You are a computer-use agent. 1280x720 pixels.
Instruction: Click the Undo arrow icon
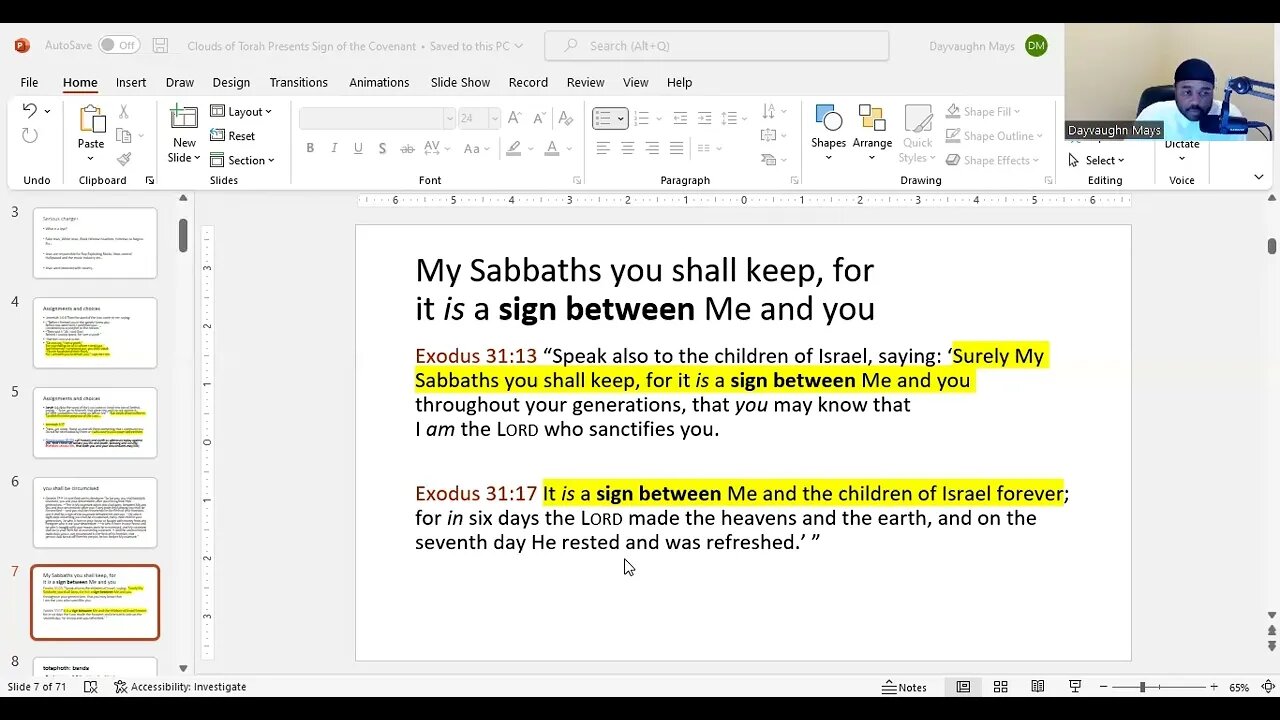tap(30, 111)
